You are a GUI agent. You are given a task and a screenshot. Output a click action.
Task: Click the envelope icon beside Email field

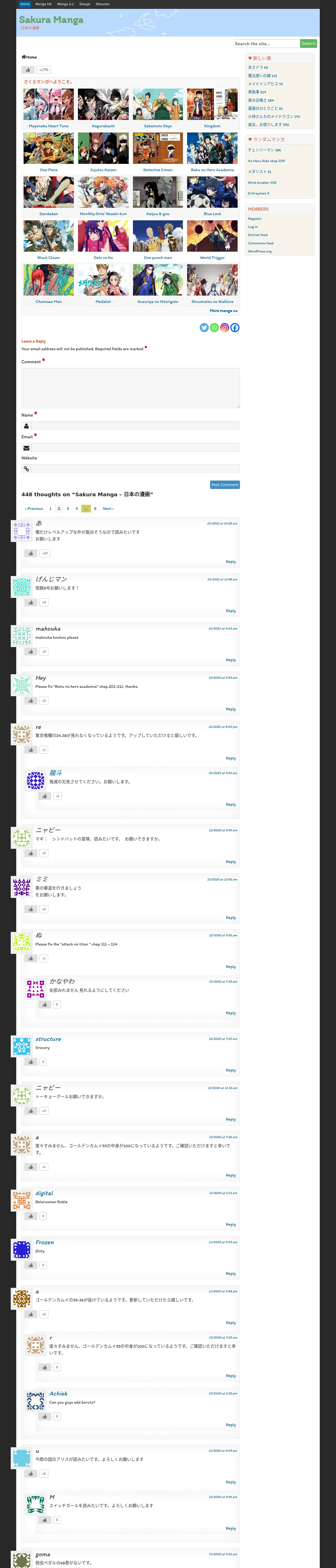click(26, 447)
